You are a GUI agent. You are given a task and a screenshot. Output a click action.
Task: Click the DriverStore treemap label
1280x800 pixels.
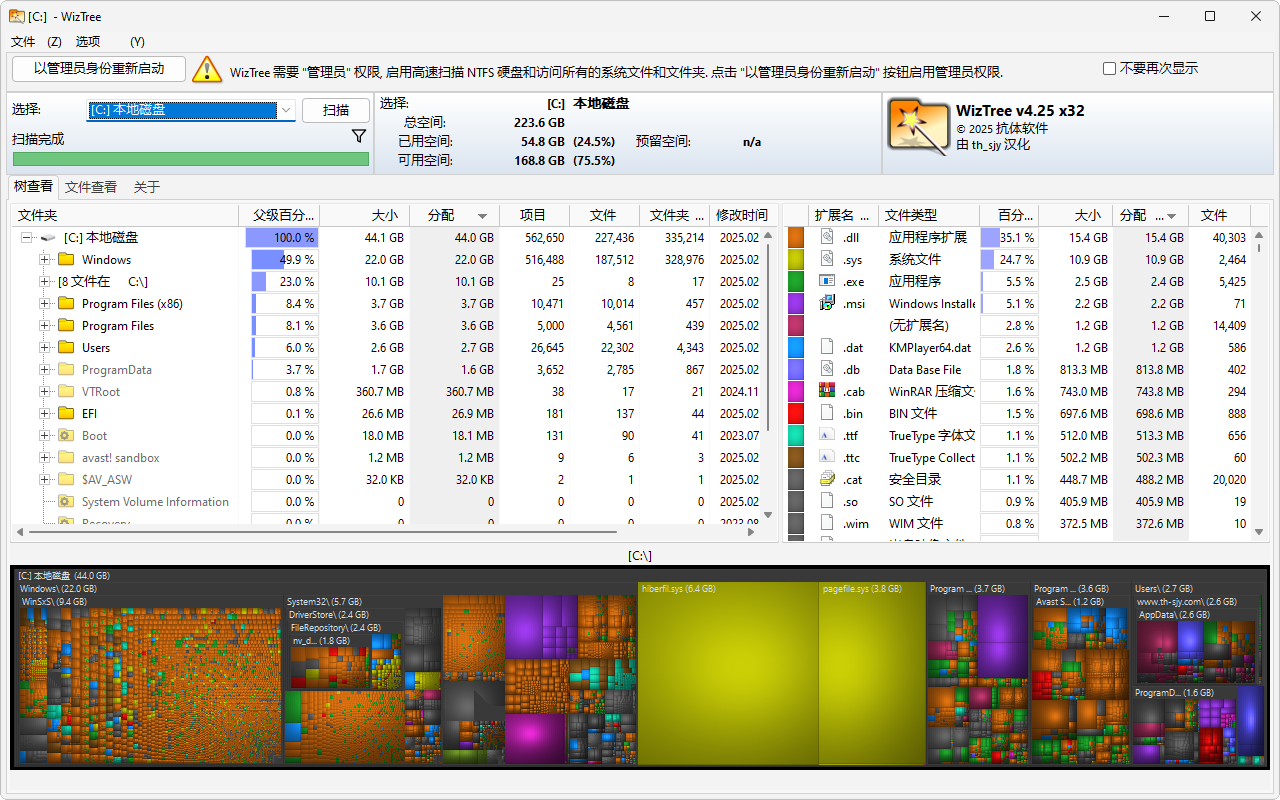pos(328,615)
